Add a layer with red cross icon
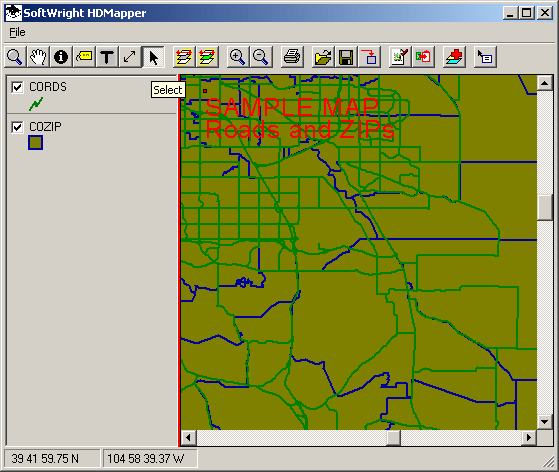Viewport: 559px width, 472px height. click(454, 57)
